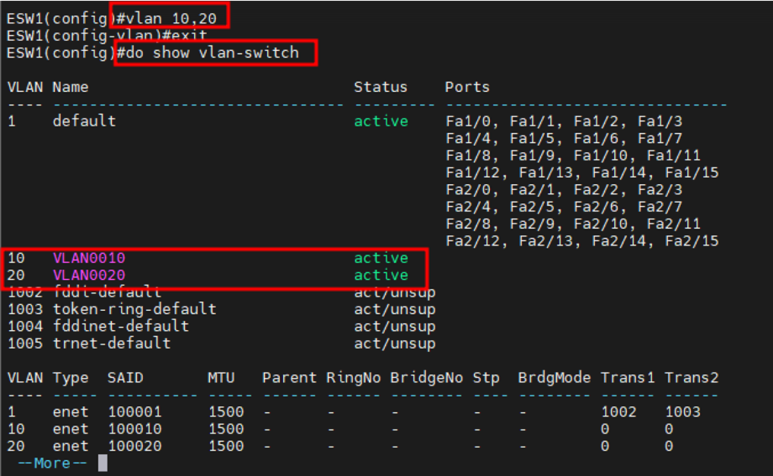
Task: Click the SAID value 100010
Action: [x=134, y=429]
